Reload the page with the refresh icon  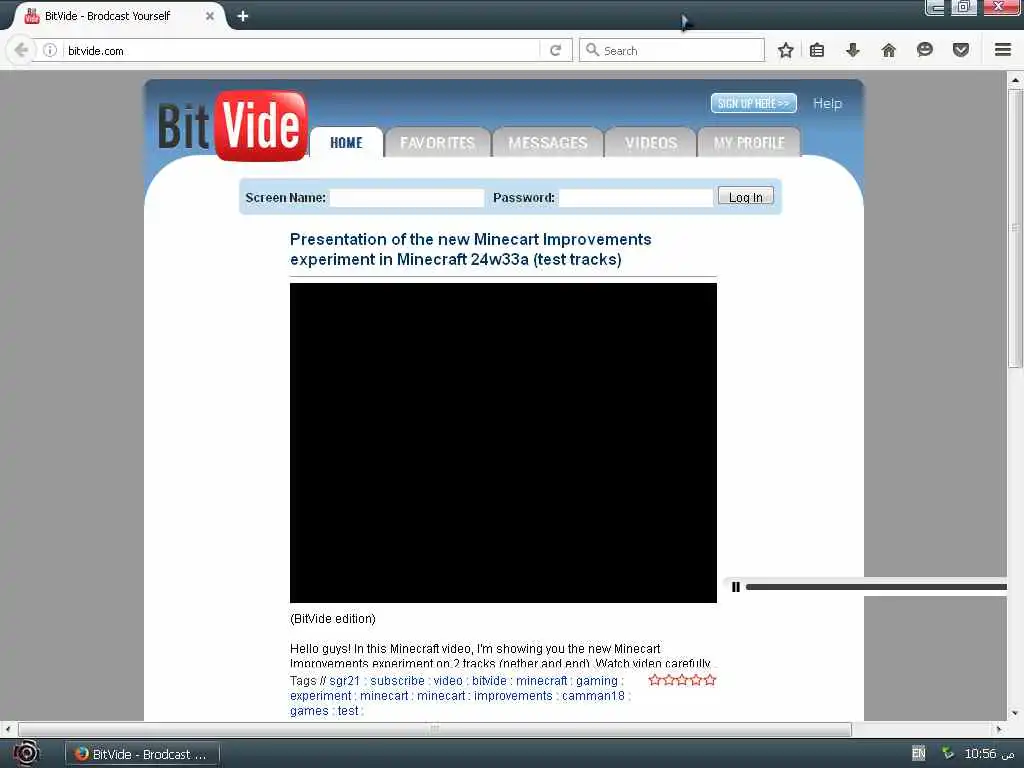pos(555,50)
